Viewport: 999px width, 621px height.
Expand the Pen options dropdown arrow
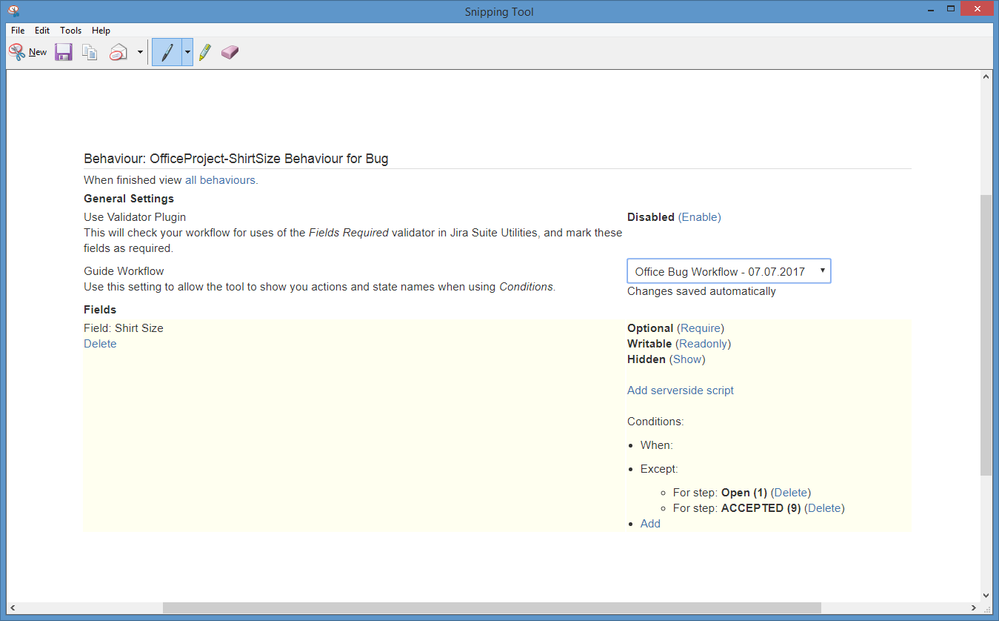187,52
